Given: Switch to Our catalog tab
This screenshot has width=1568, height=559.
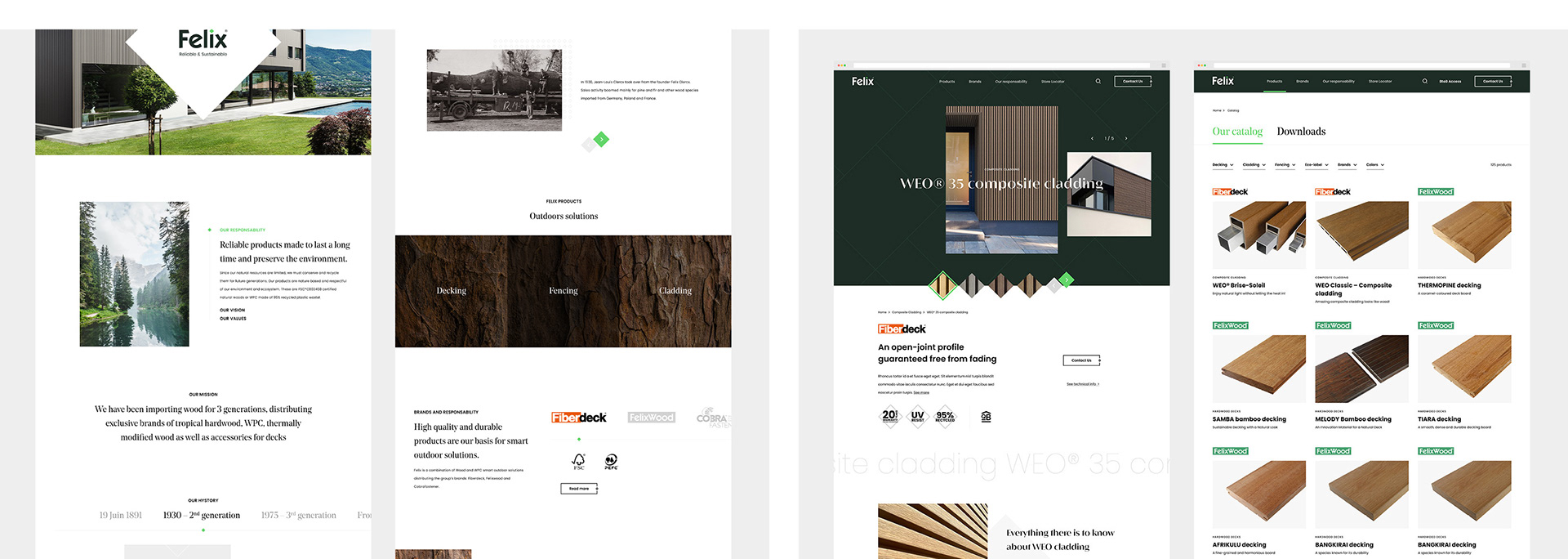Looking at the screenshot, I should [x=1237, y=132].
